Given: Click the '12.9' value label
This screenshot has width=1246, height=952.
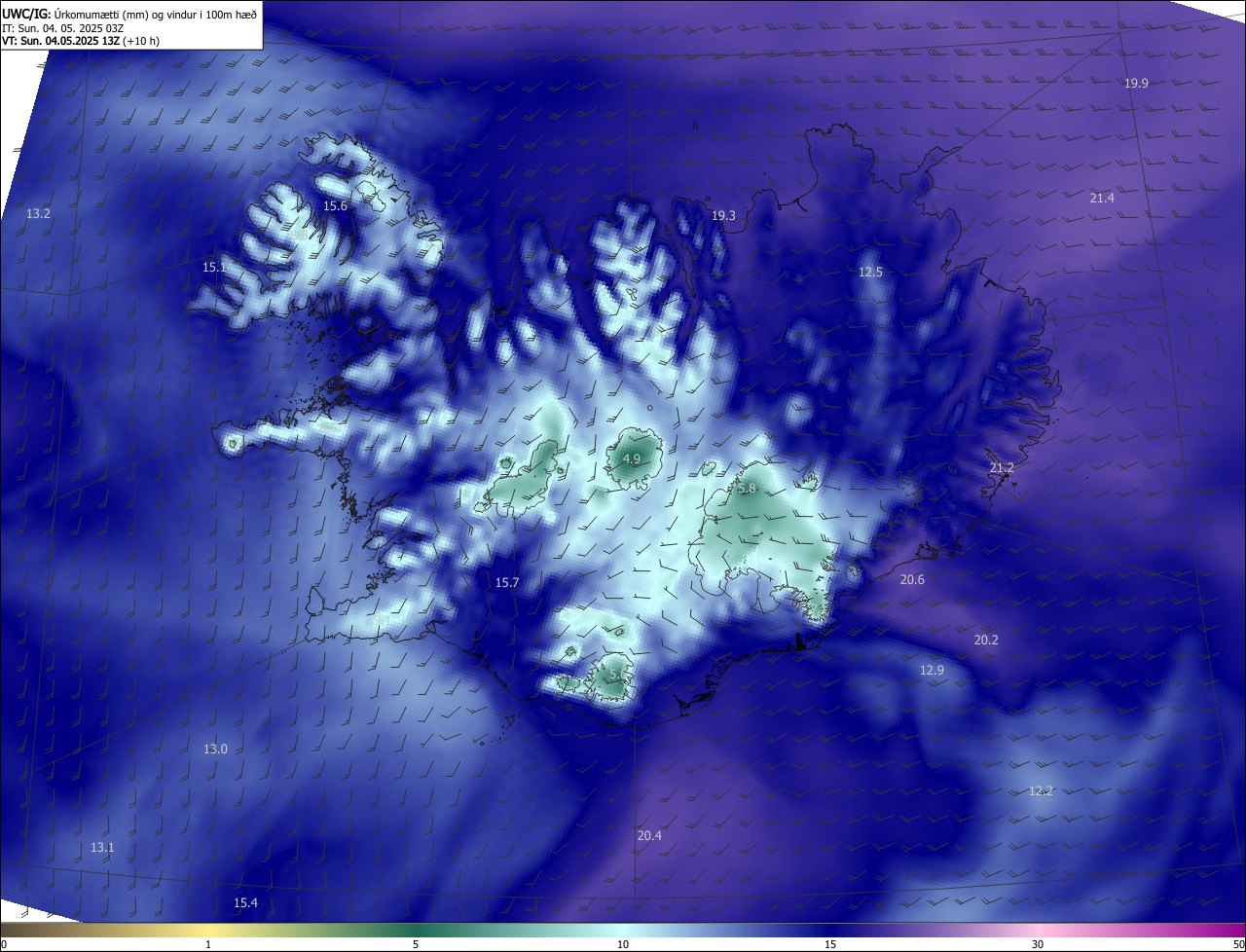Looking at the screenshot, I should coord(932,671).
